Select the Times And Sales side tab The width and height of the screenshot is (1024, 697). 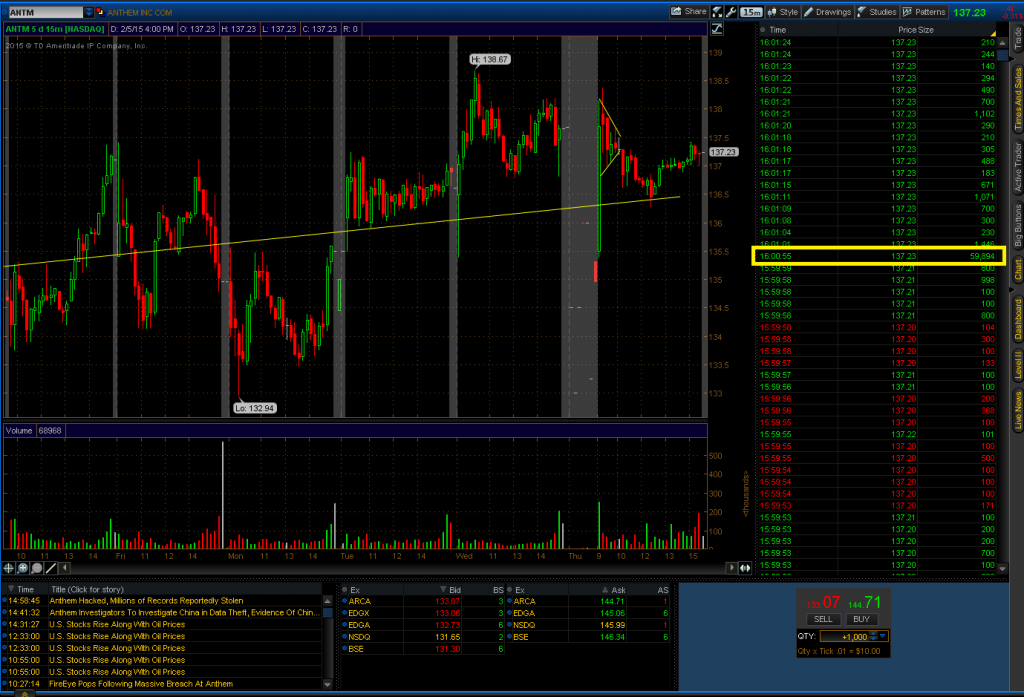[x=1017, y=99]
